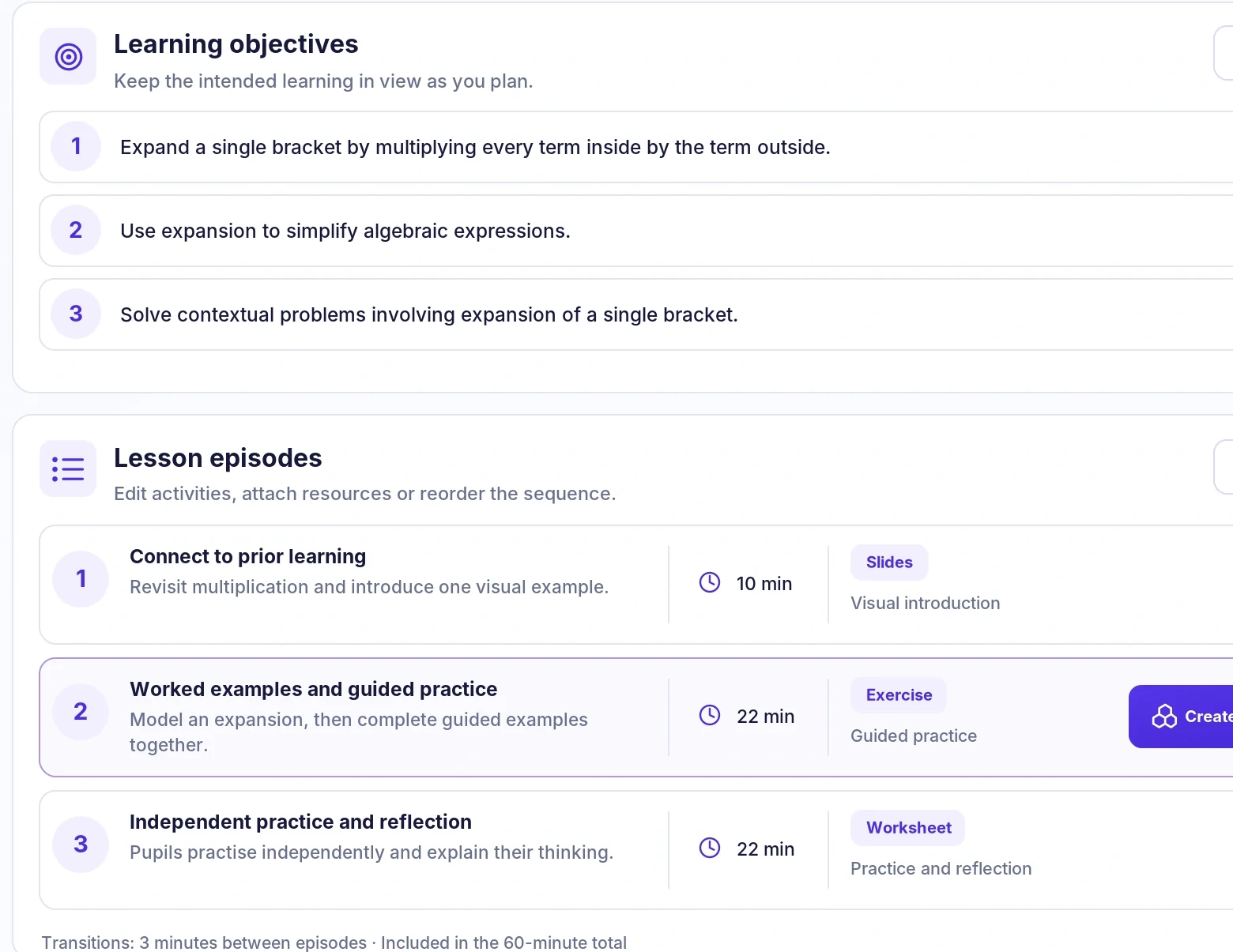Click the Lesson episodes list icon
Viewport: 1233px width, 952px height.
(x=68, y=468)
